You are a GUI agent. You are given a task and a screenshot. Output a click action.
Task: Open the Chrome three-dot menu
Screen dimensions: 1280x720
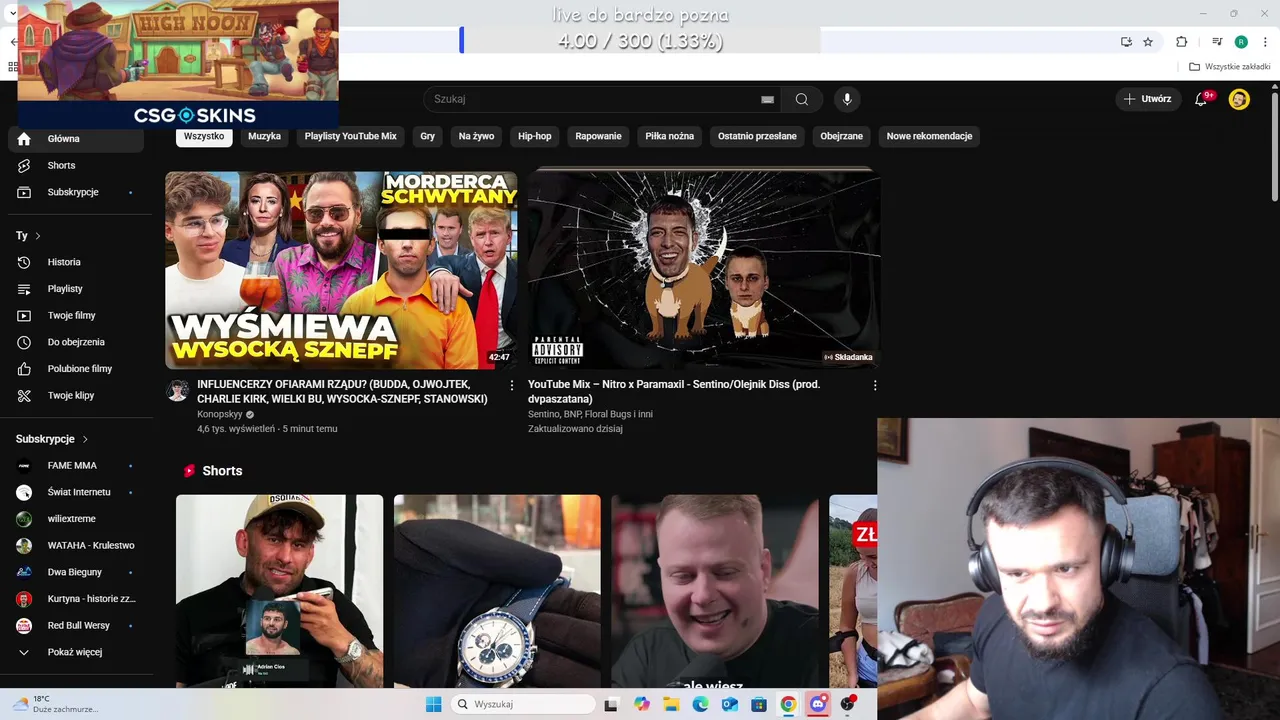[x=1264, y=42]
